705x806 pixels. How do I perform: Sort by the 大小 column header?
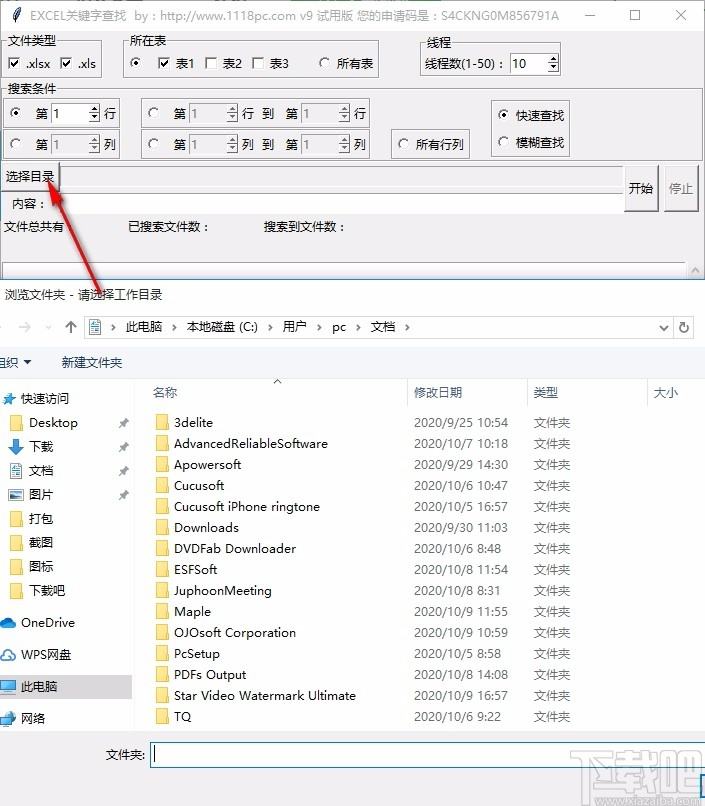[x=665, y=393]
